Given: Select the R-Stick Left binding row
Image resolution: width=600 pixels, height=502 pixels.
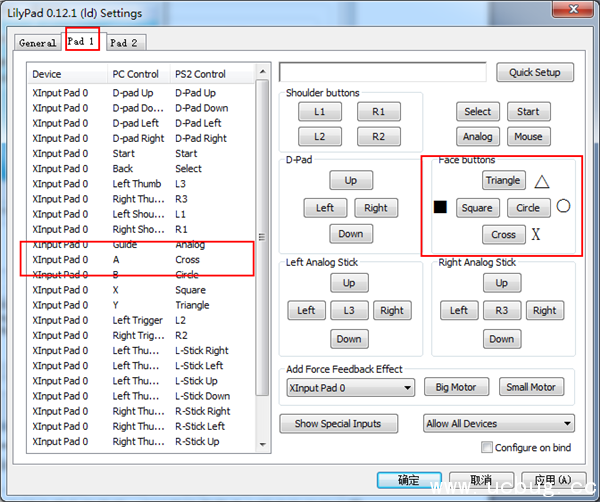Looking at the screenshot, I should (x=141, y=426).
